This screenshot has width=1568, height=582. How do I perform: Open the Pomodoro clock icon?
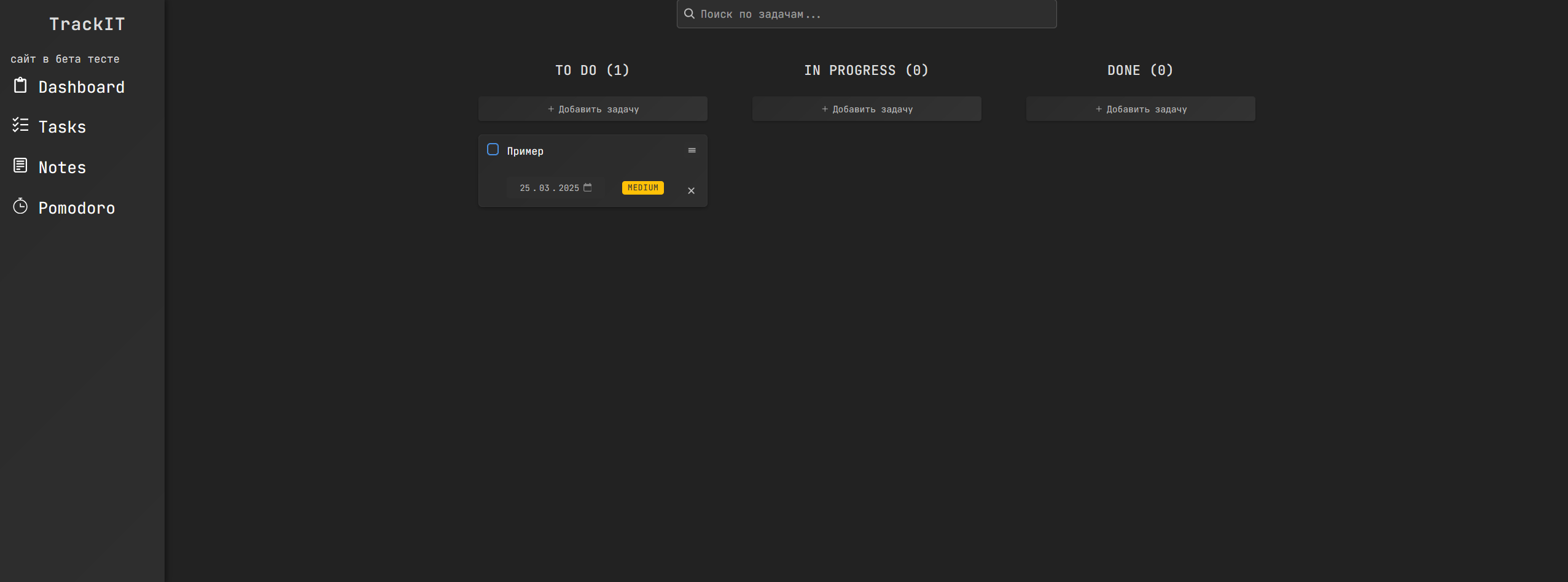[x=20, y=206]
